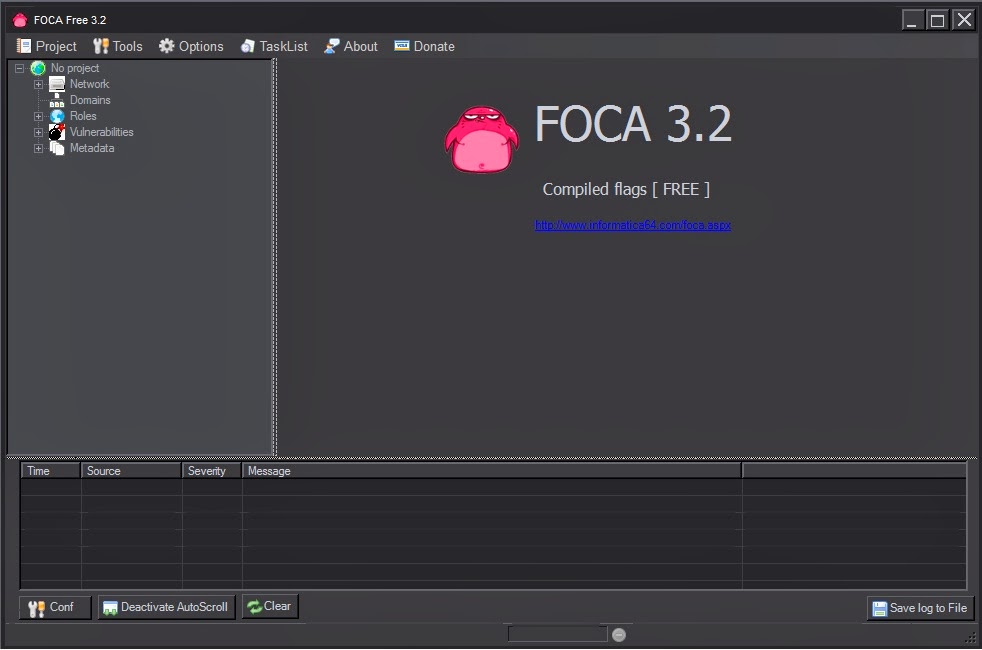Select the Metadata tree item
982x650 pixels.
(x=92, y=148)
